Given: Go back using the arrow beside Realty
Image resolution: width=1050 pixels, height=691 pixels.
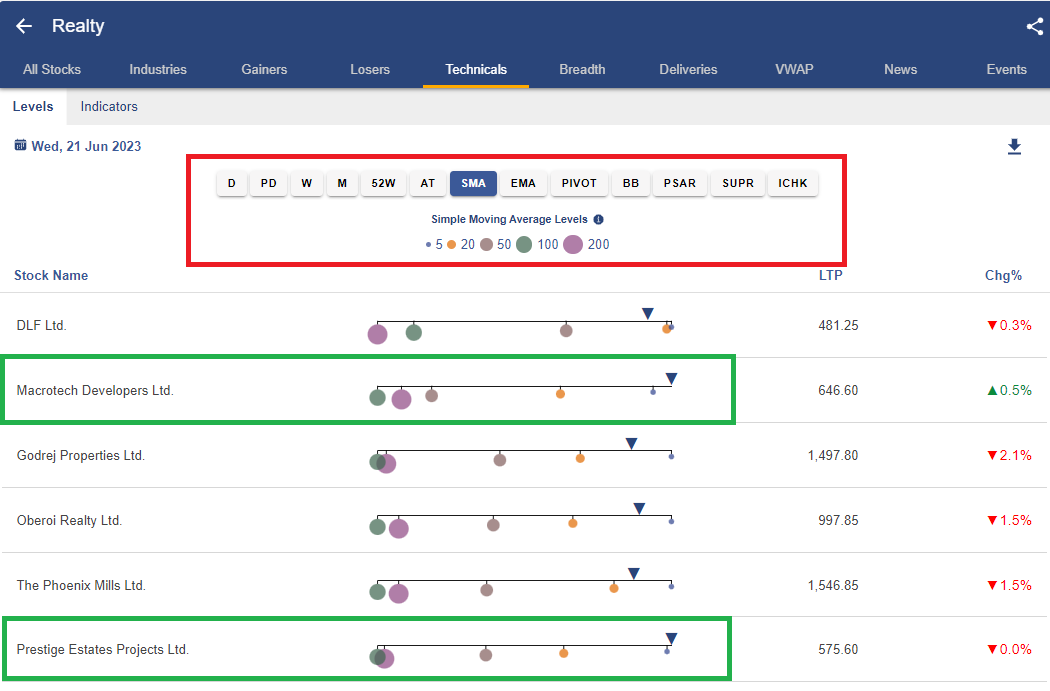Looking at the screenshot, I should pyautogui.click(x=24, y=26).
